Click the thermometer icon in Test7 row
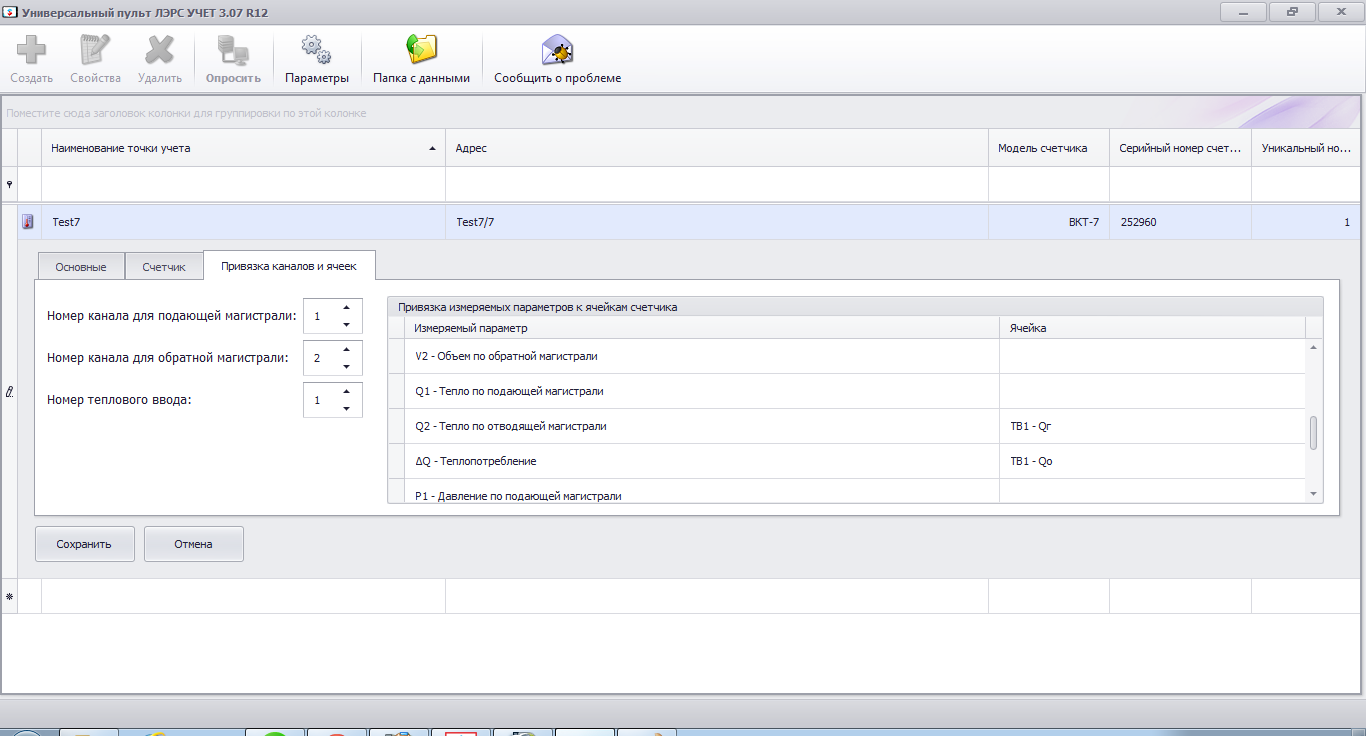This screenshot has width=1366, height=736. click(x=29, y=222)
